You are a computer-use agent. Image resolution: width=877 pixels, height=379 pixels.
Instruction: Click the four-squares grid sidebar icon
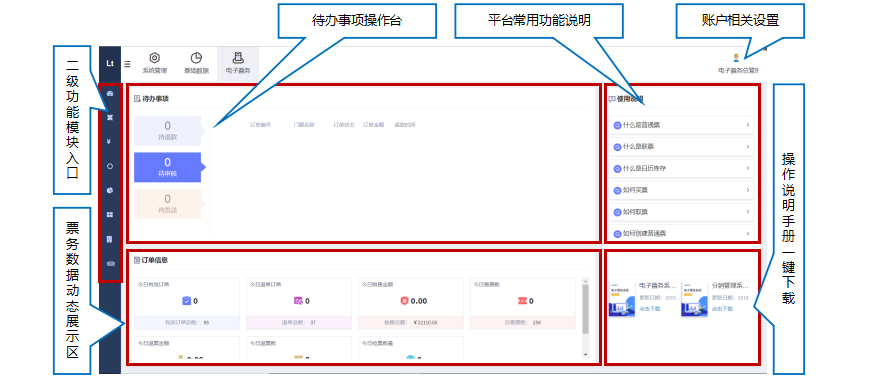click(x=110, y=215)
